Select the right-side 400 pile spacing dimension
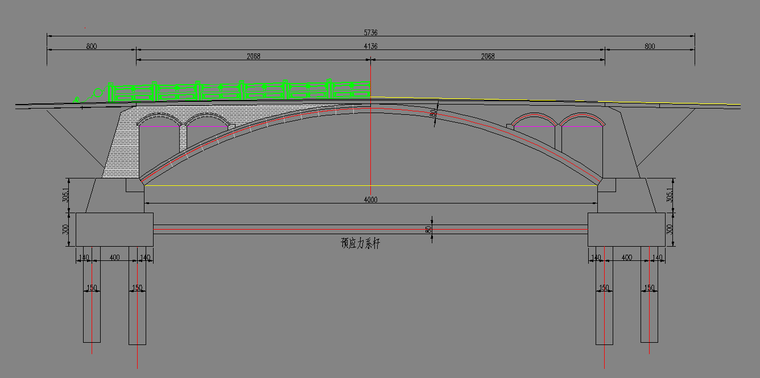 (x=626, y=257)
